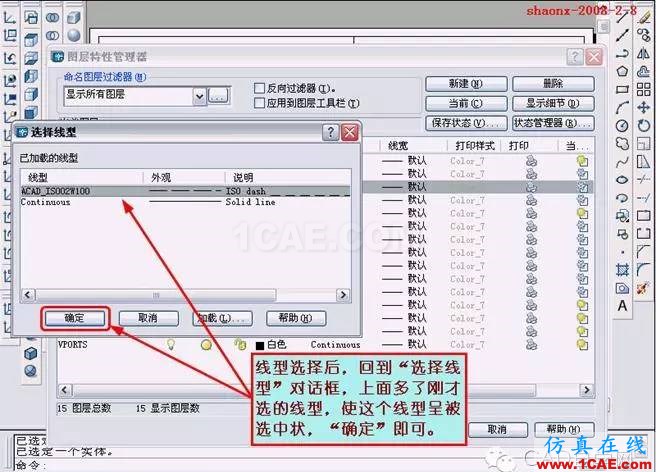Select the Erase modify tool
Screen dimensions: 656x472
tap(644, 17)
